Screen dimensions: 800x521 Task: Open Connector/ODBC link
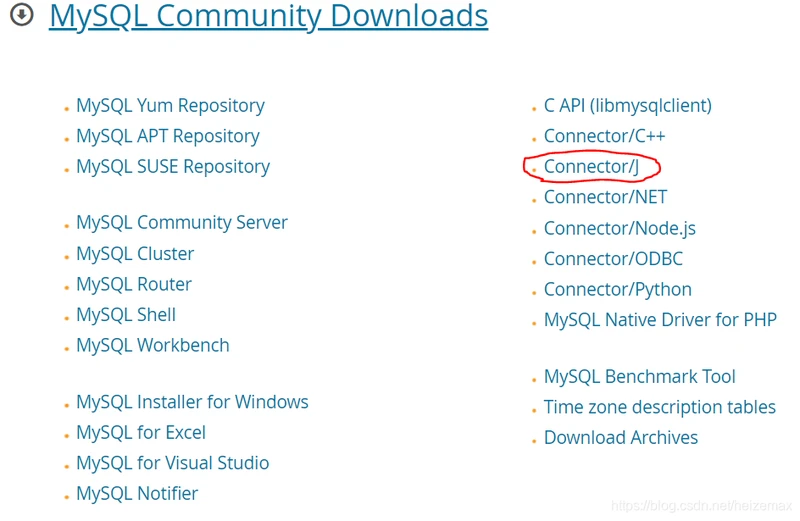tap(613, 259)
